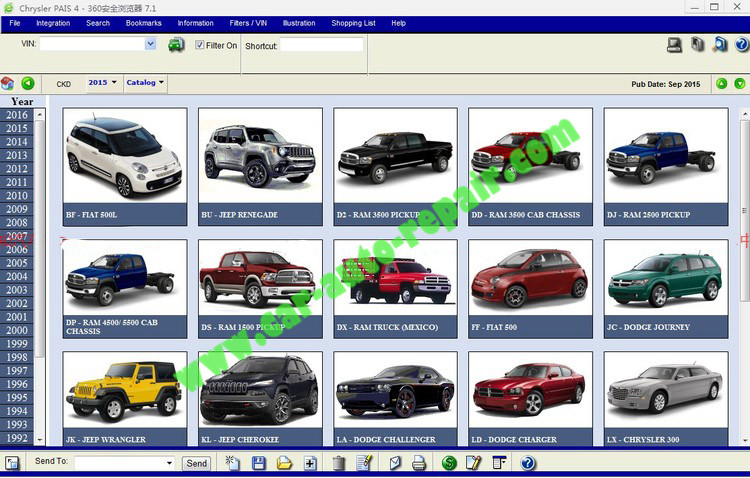This screenshot has width=750, height=478.
Task: Open the DP - RAM 4500/5500 CAB CHASSIS thumbnail
Action: point(125,289)
